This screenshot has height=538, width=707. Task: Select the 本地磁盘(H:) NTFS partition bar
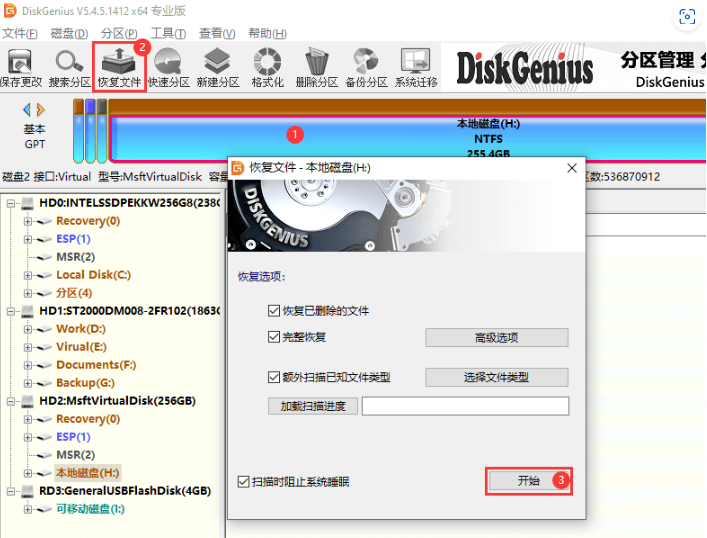(x=408, y=138)
